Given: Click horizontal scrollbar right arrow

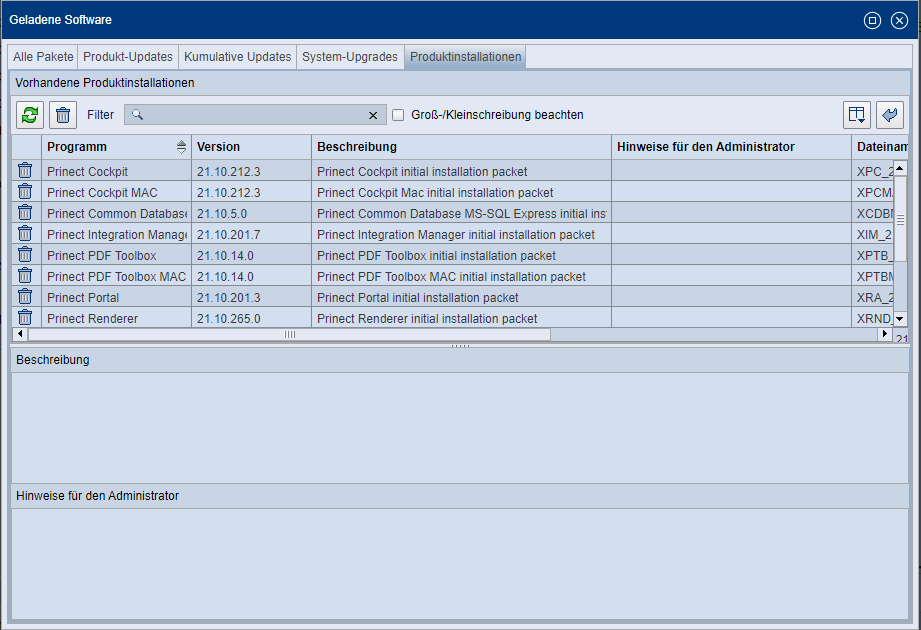Looking at the screenshot, I should [x=885, y=334].
